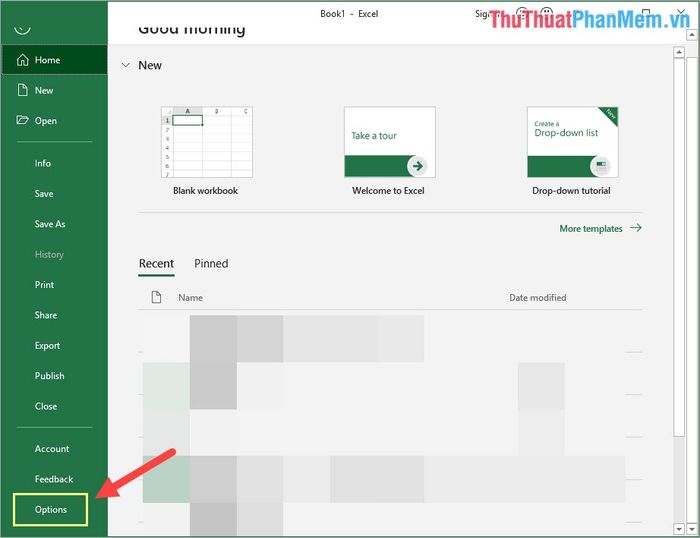Click the inner scrollbar down arrow
This screenshot has height=538, width=700.
point(679,529)
